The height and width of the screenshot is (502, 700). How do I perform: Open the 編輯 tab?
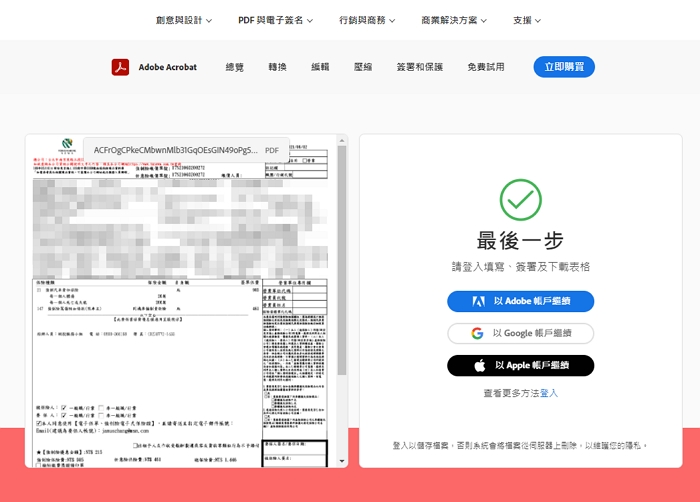[320, 67]
